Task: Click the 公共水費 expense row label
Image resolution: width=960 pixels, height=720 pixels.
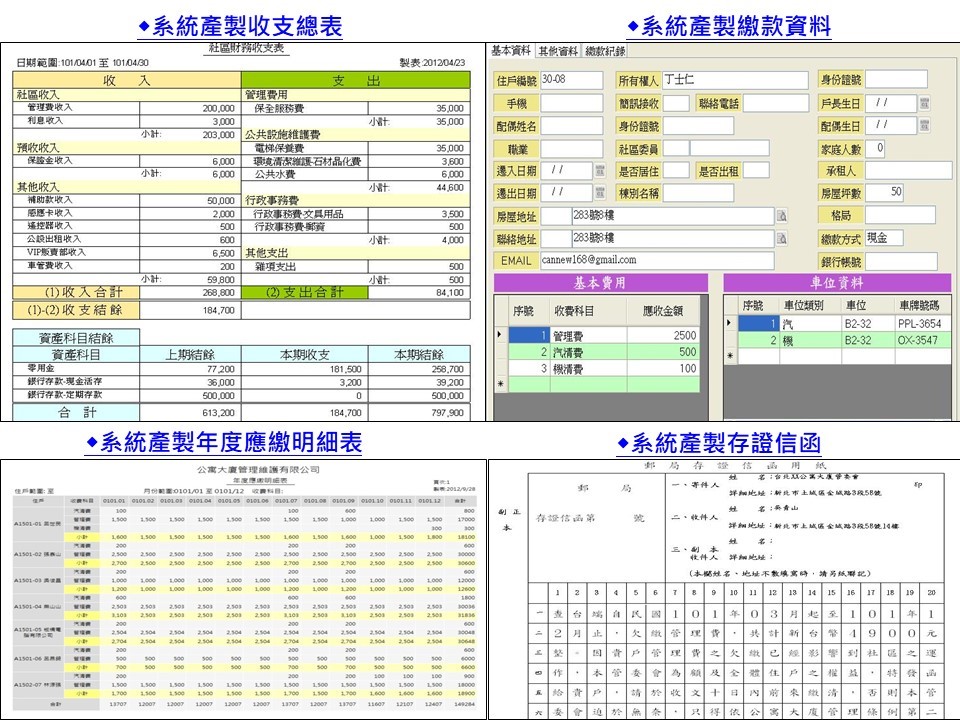Action: pos(275,174)
